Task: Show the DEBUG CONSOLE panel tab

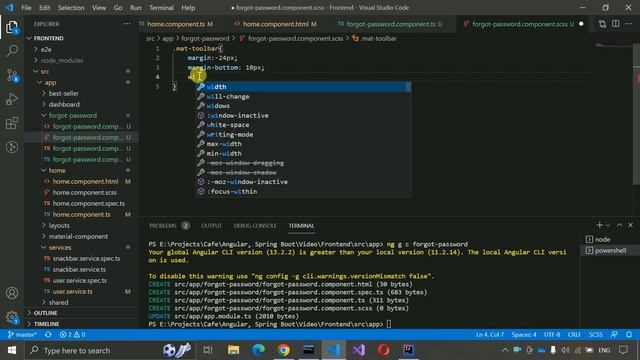Action: click(x=255, y=226)
